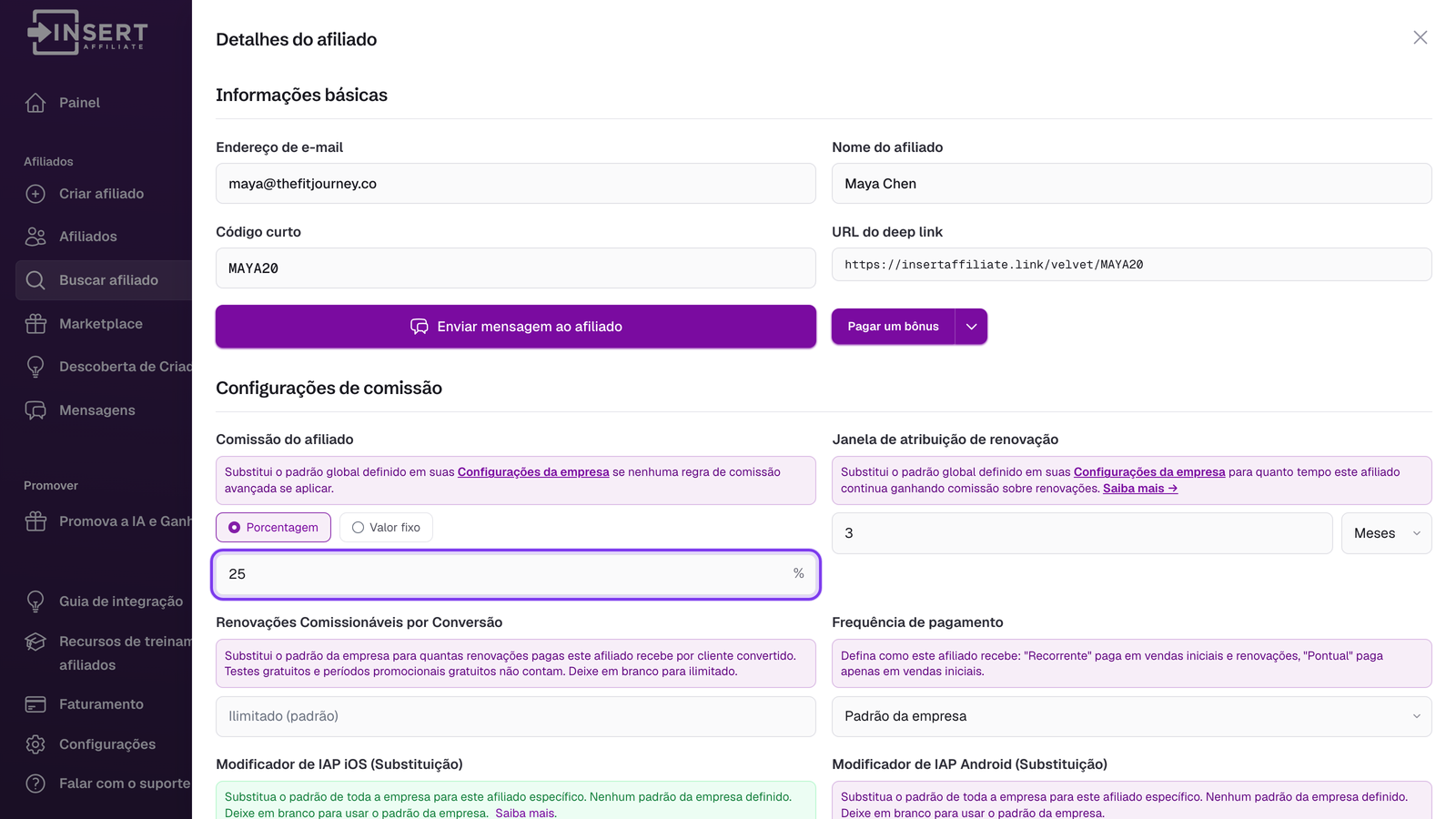Click the Criar afiliado plus icon
This screenshot has width=1456, height=819.
[35, 194]
